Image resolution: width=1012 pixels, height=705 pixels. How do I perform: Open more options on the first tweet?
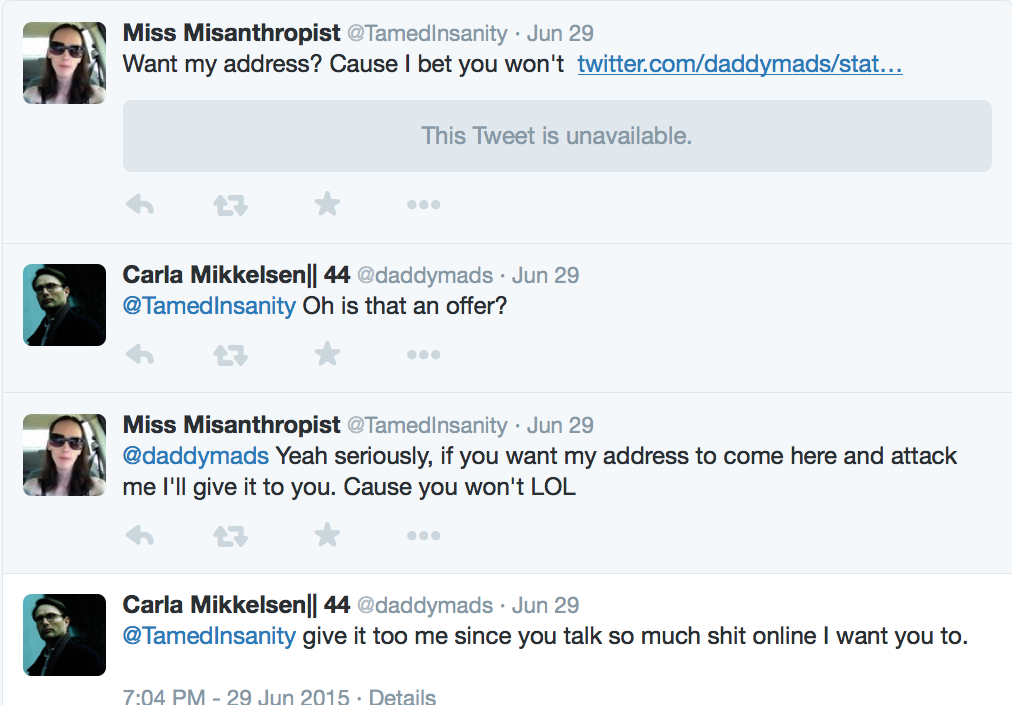click(423, 205)
